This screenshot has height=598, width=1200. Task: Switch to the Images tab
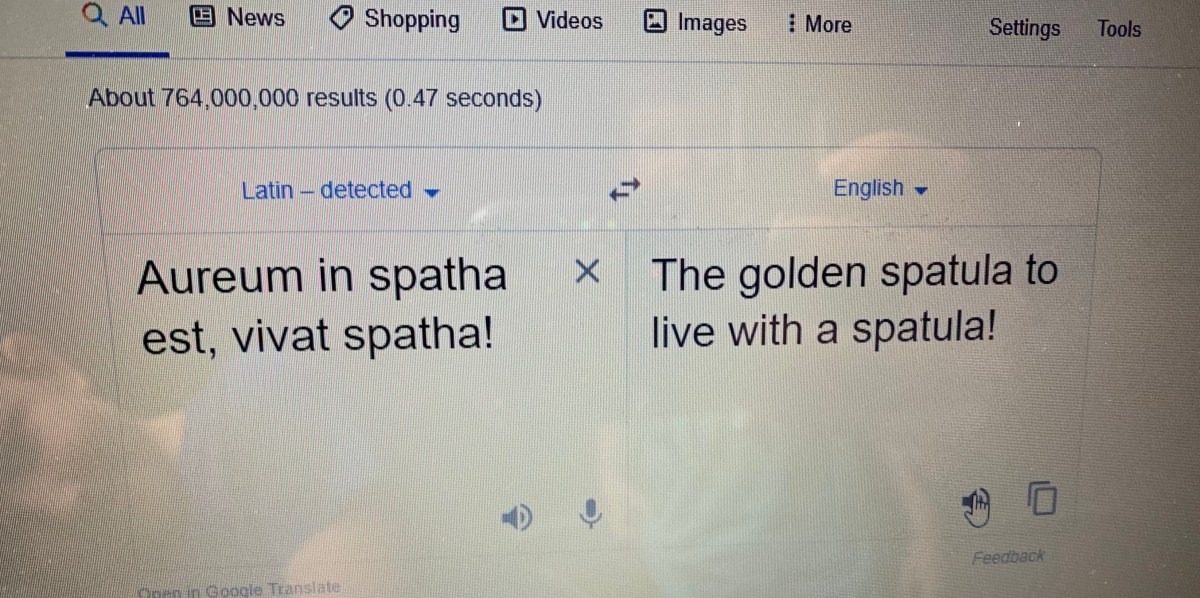tap(696, 23)
